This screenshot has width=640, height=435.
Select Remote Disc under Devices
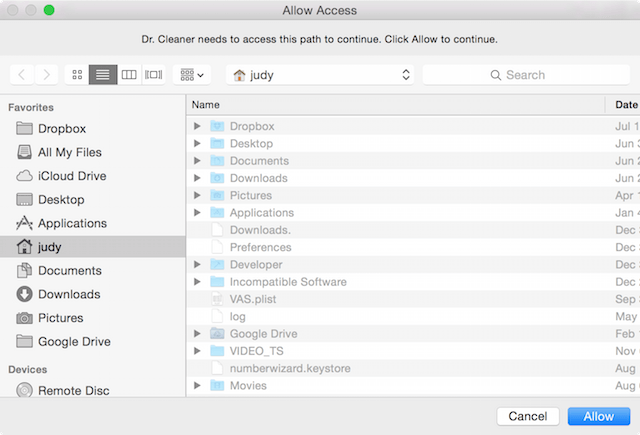click(x=93, y=390)
